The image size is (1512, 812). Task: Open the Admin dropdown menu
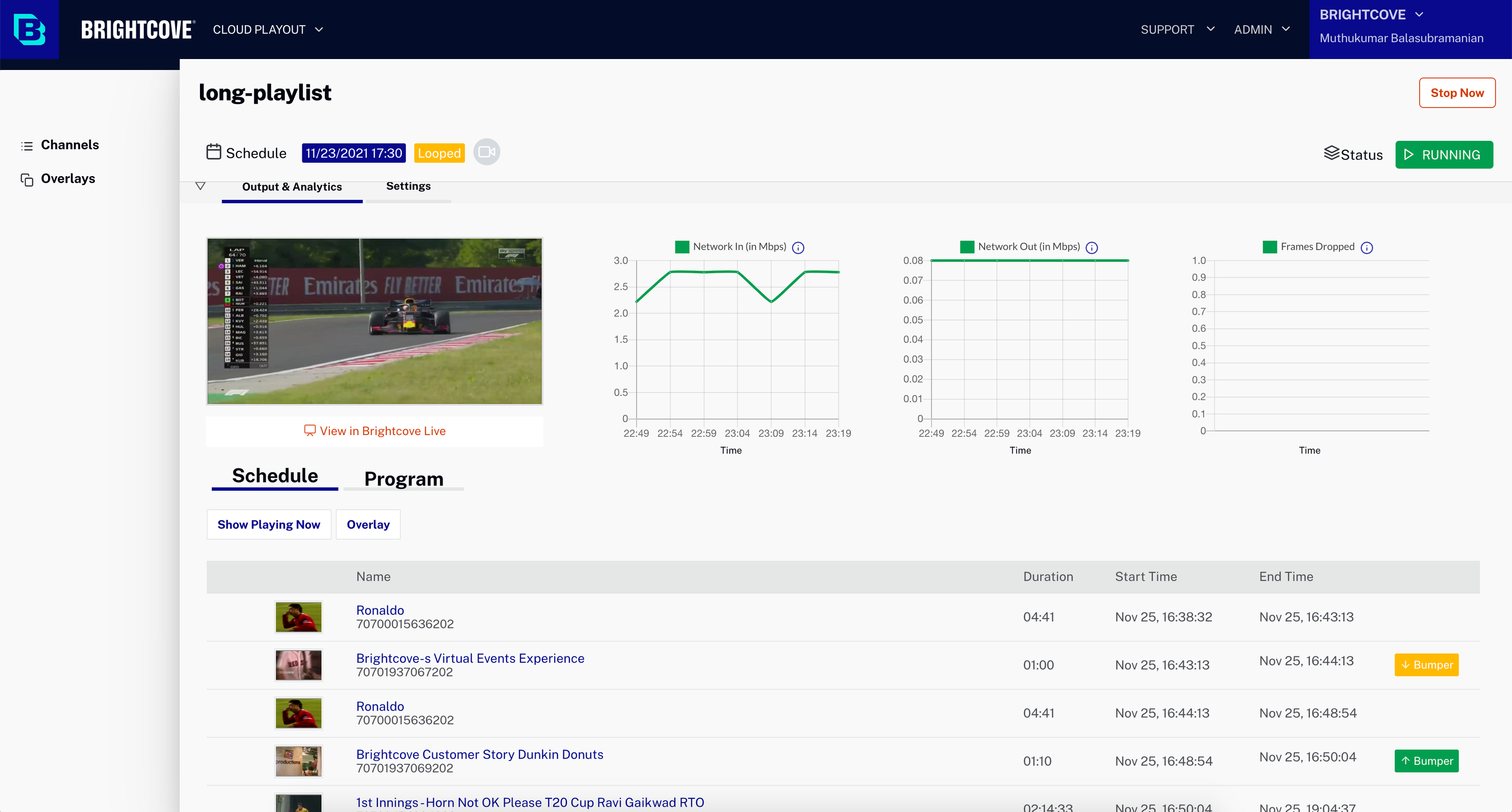1262,29
